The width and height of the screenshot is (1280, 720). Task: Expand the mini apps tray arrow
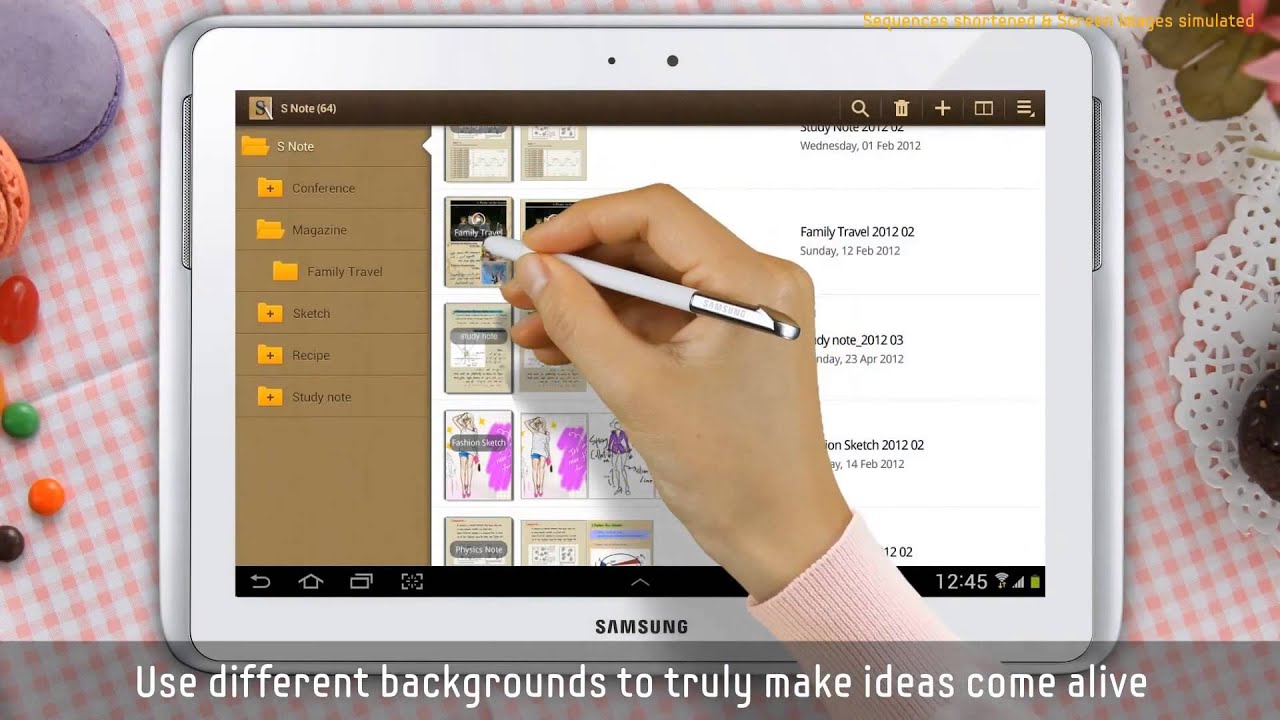(640, 581)
